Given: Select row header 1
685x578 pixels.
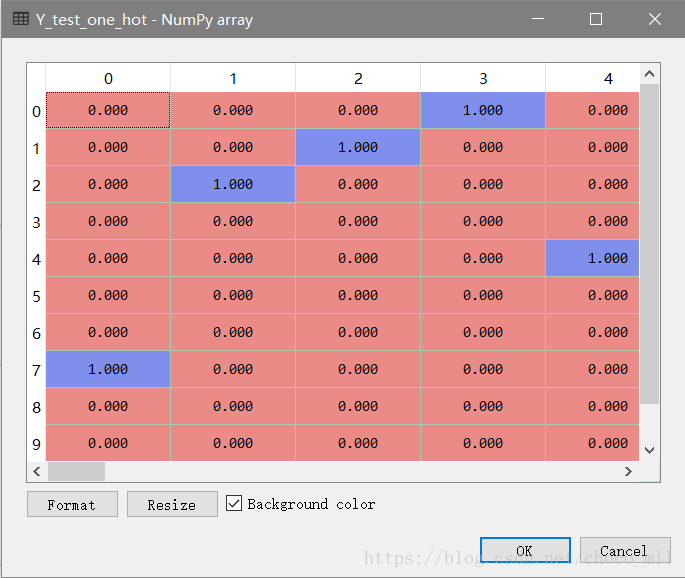Looking at the screenshot, I should (x=37, y=148).
